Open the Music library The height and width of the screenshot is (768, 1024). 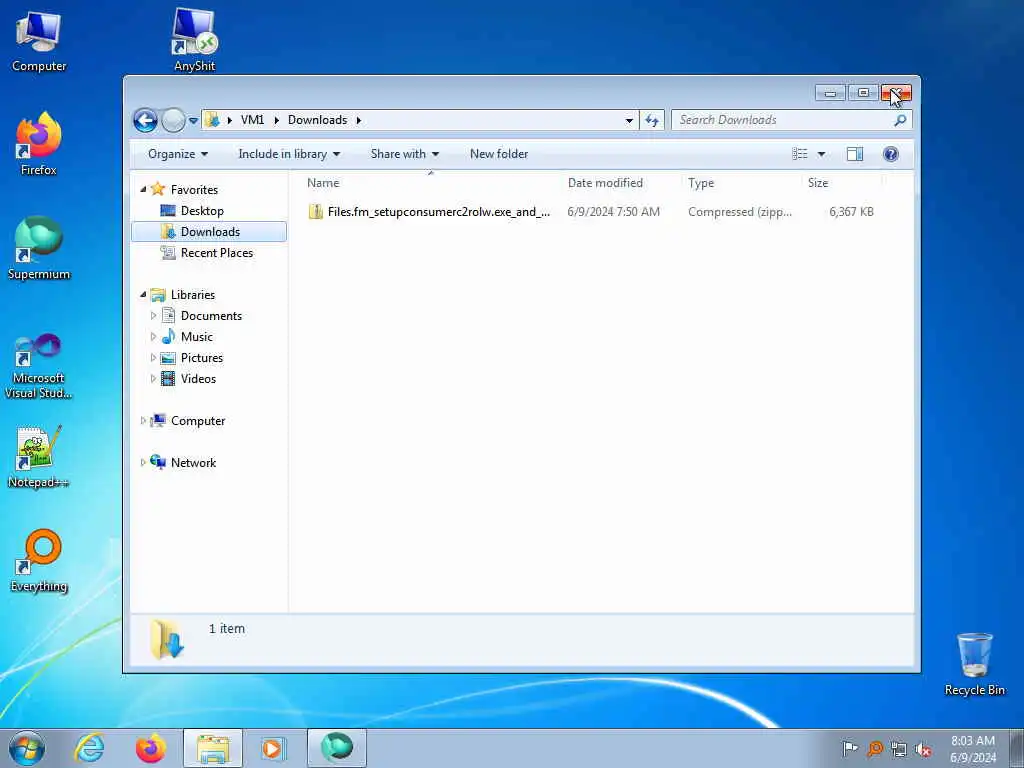click(x=197, y=337)
